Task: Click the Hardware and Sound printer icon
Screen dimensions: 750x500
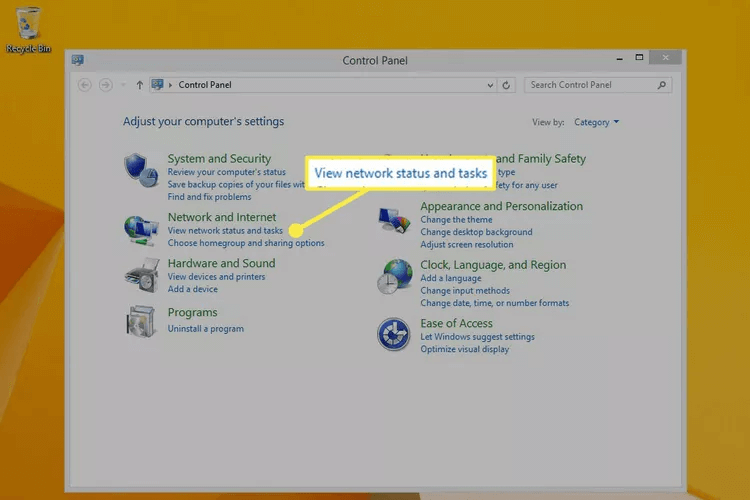Action: pyautogui.click(x=142, y=275)
